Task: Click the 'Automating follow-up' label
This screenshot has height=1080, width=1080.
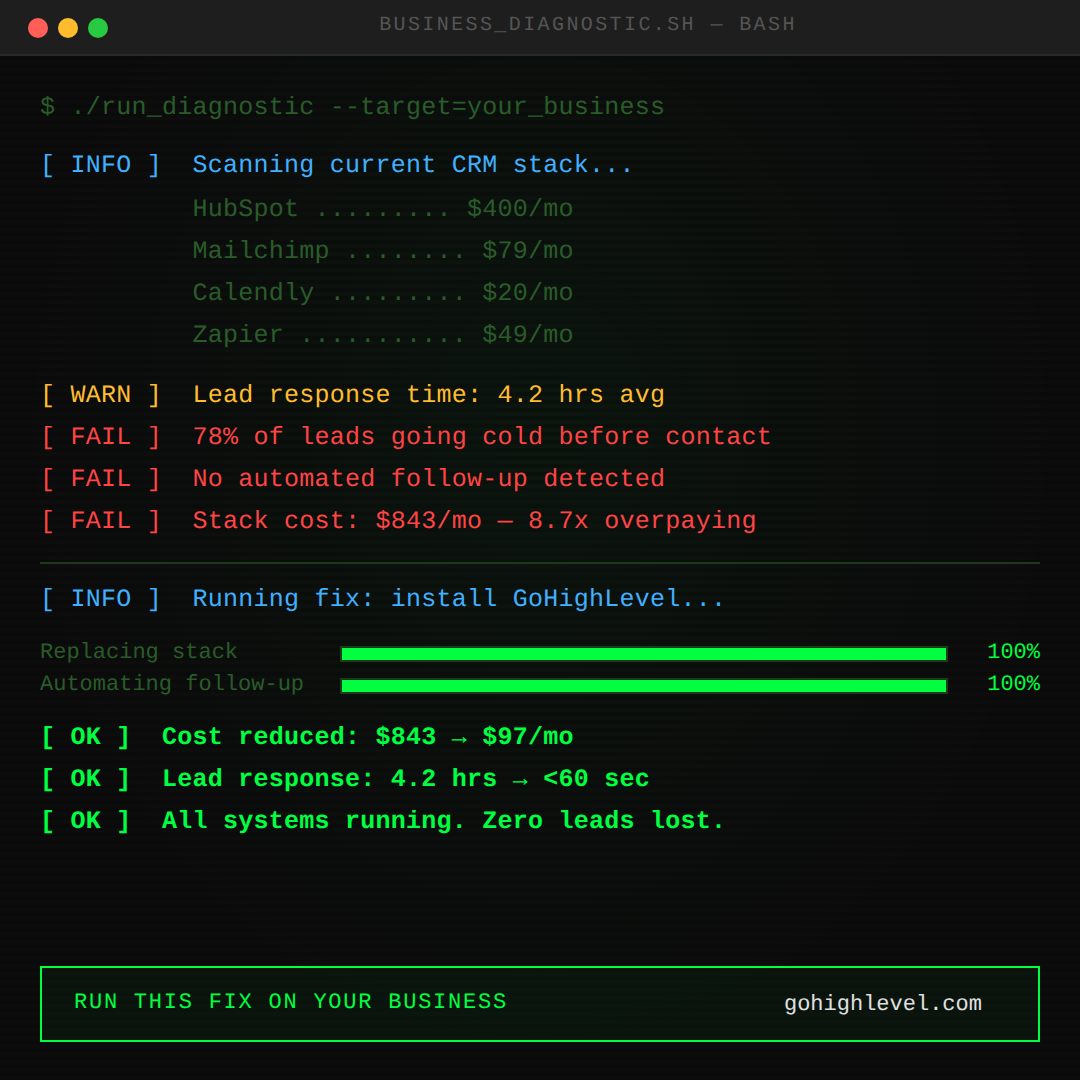Action: (x=172, y=683)
